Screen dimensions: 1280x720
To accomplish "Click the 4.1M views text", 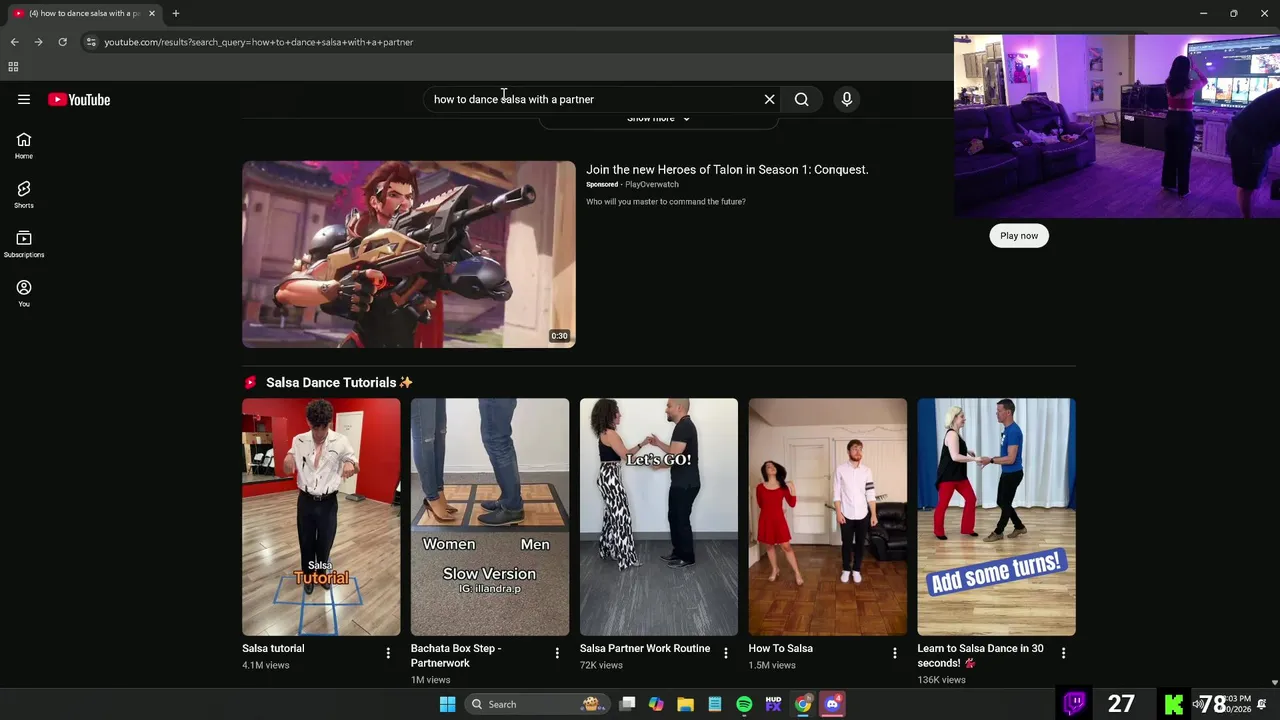I will point(266,665).
